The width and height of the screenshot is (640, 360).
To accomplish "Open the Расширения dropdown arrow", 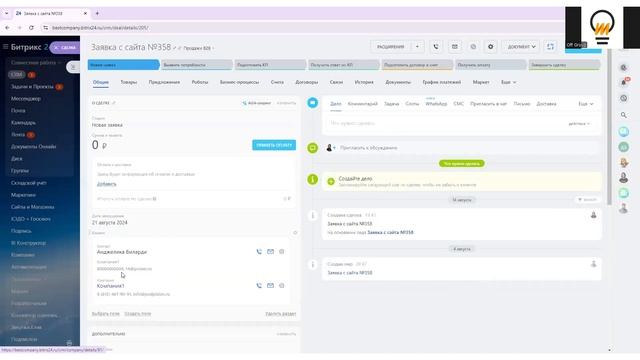I will click(x=417, y=47).
